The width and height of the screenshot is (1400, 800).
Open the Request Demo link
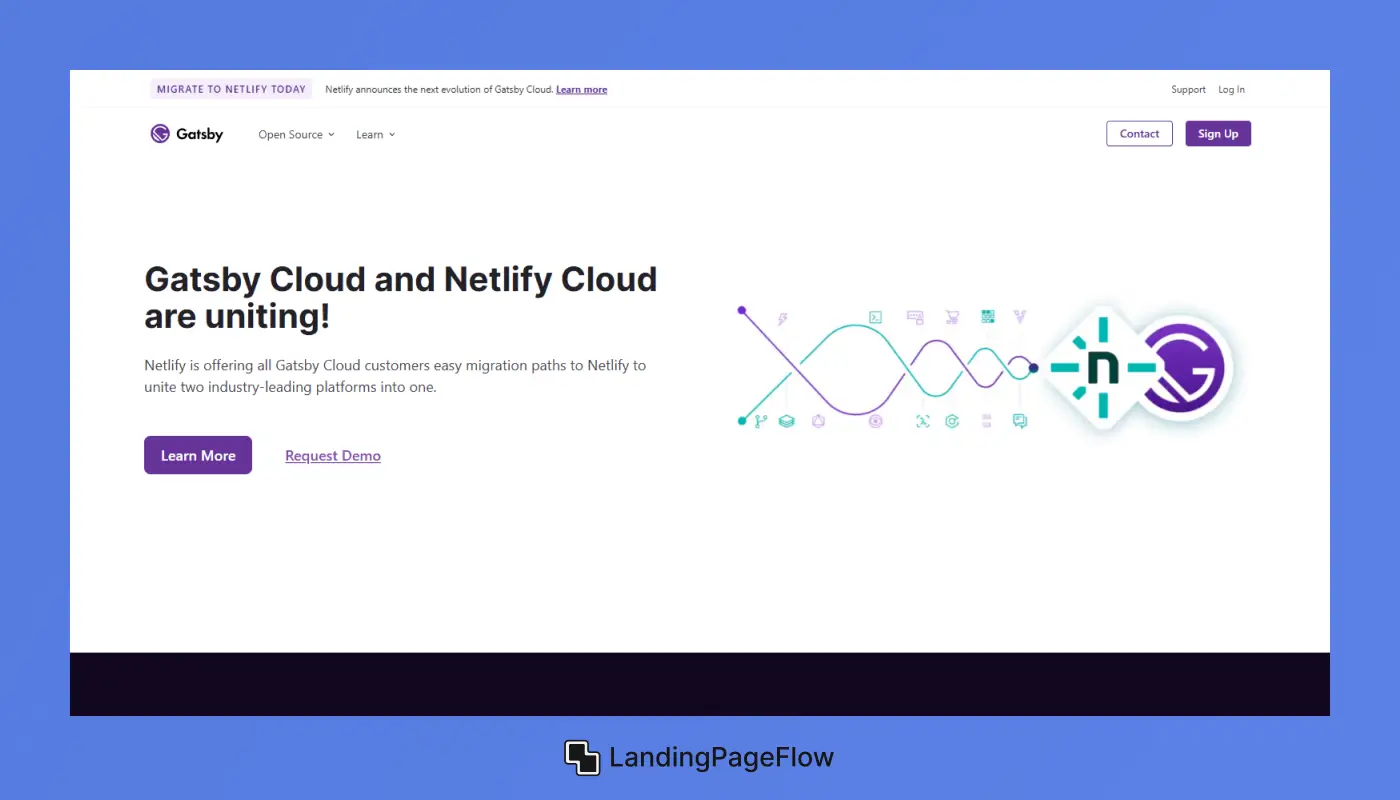click(333, 456)
